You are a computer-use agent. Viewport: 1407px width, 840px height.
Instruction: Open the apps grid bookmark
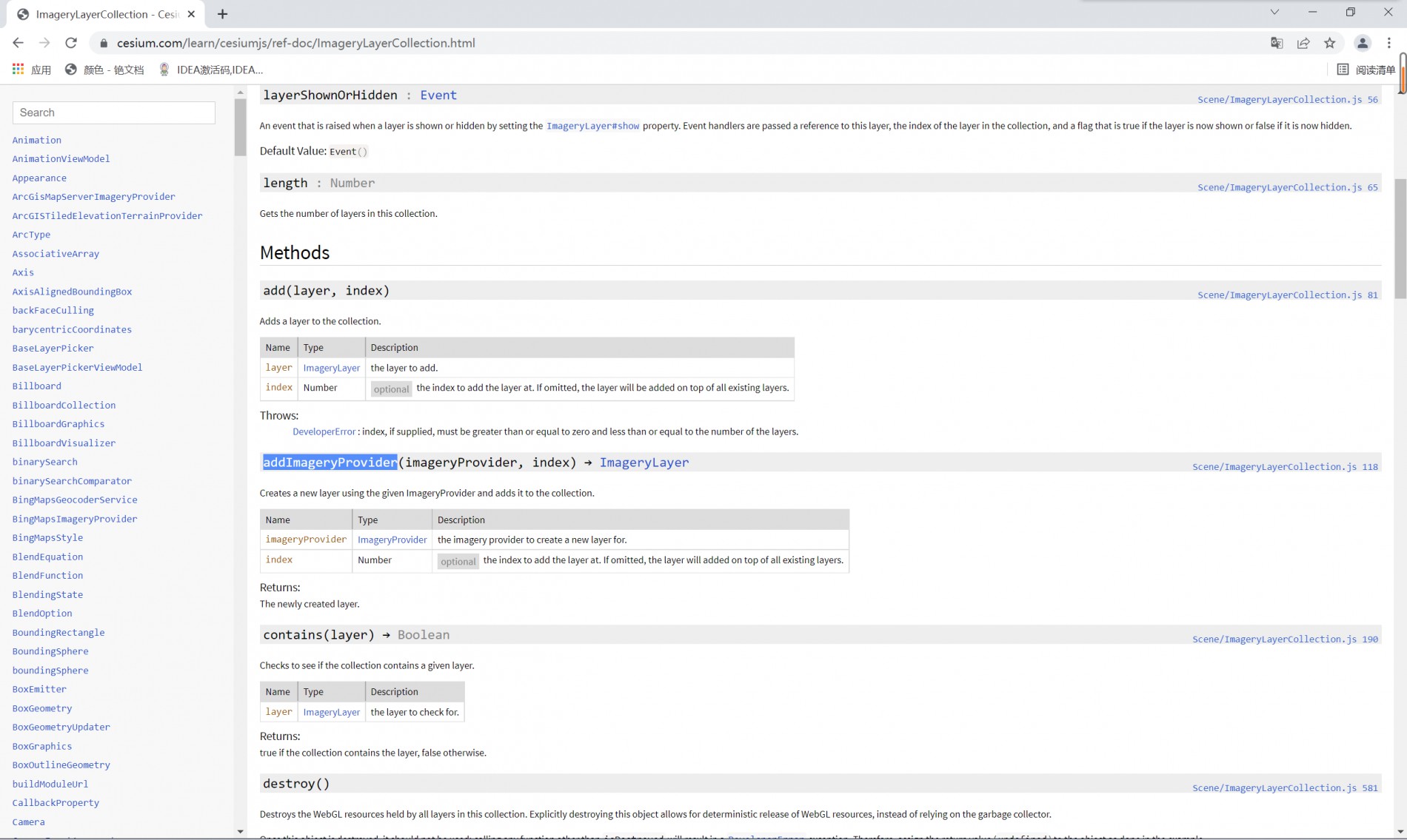click(x=31, y=70)
